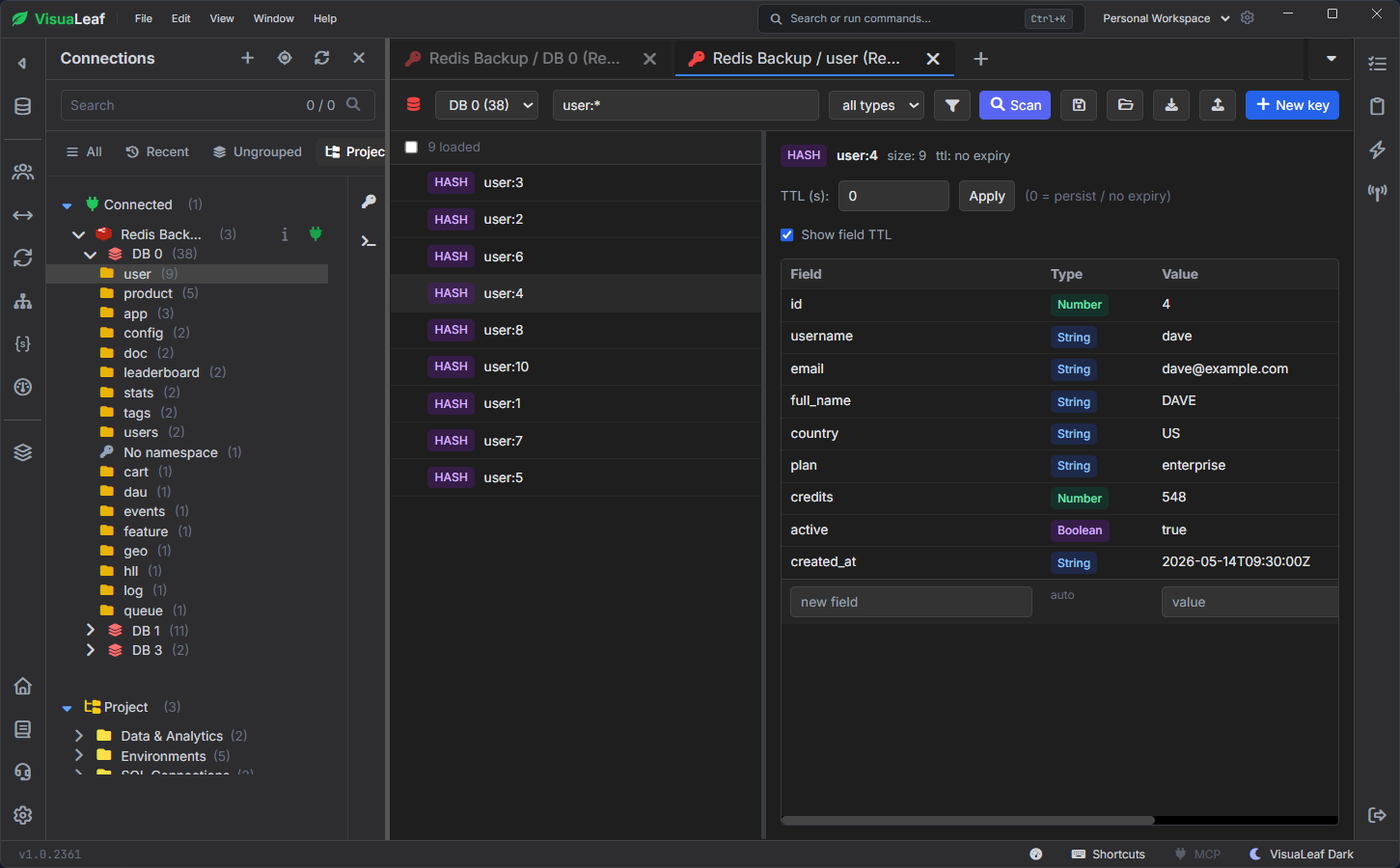This screenshot has height=868, width=1400.
Task: Open a new tab with plus button
Action: point(980,59)
